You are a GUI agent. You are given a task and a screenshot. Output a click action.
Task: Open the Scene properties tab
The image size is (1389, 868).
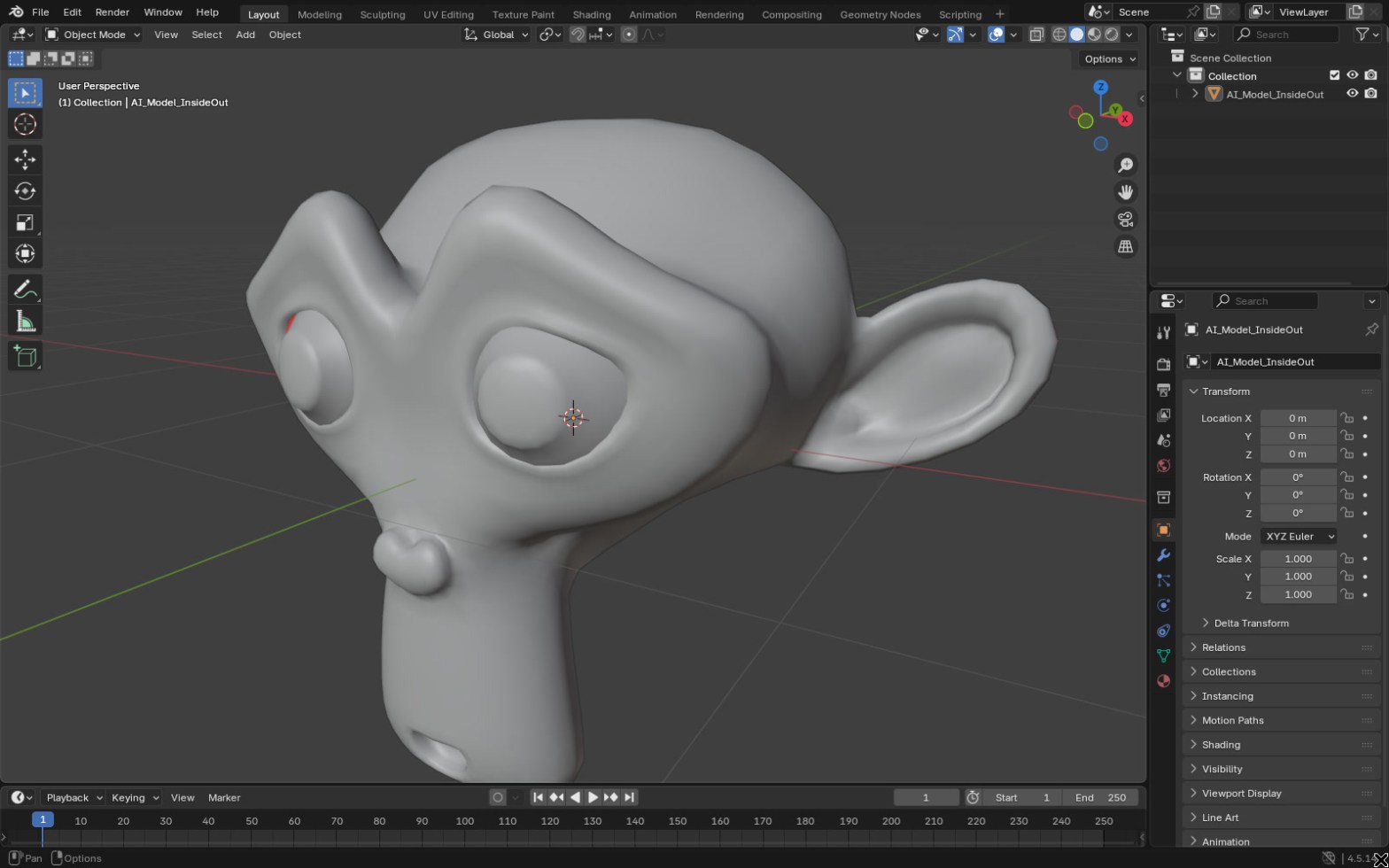[1163, 440]
